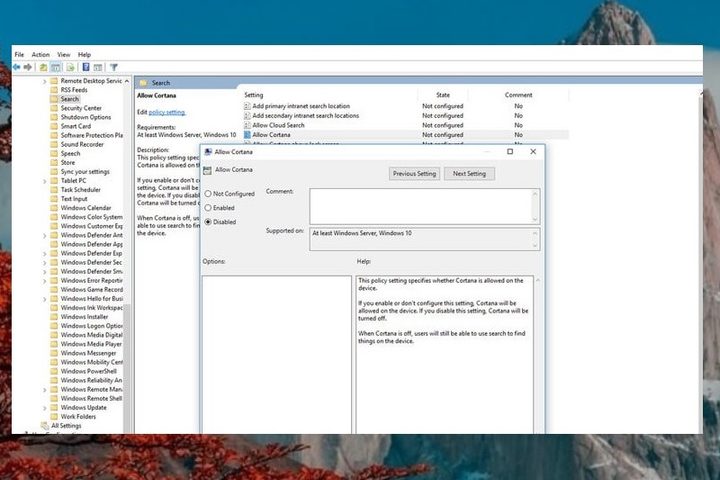The image size is (720, 480).
Task: Click the folder icon of Windows Calendar
Action: 54,208
